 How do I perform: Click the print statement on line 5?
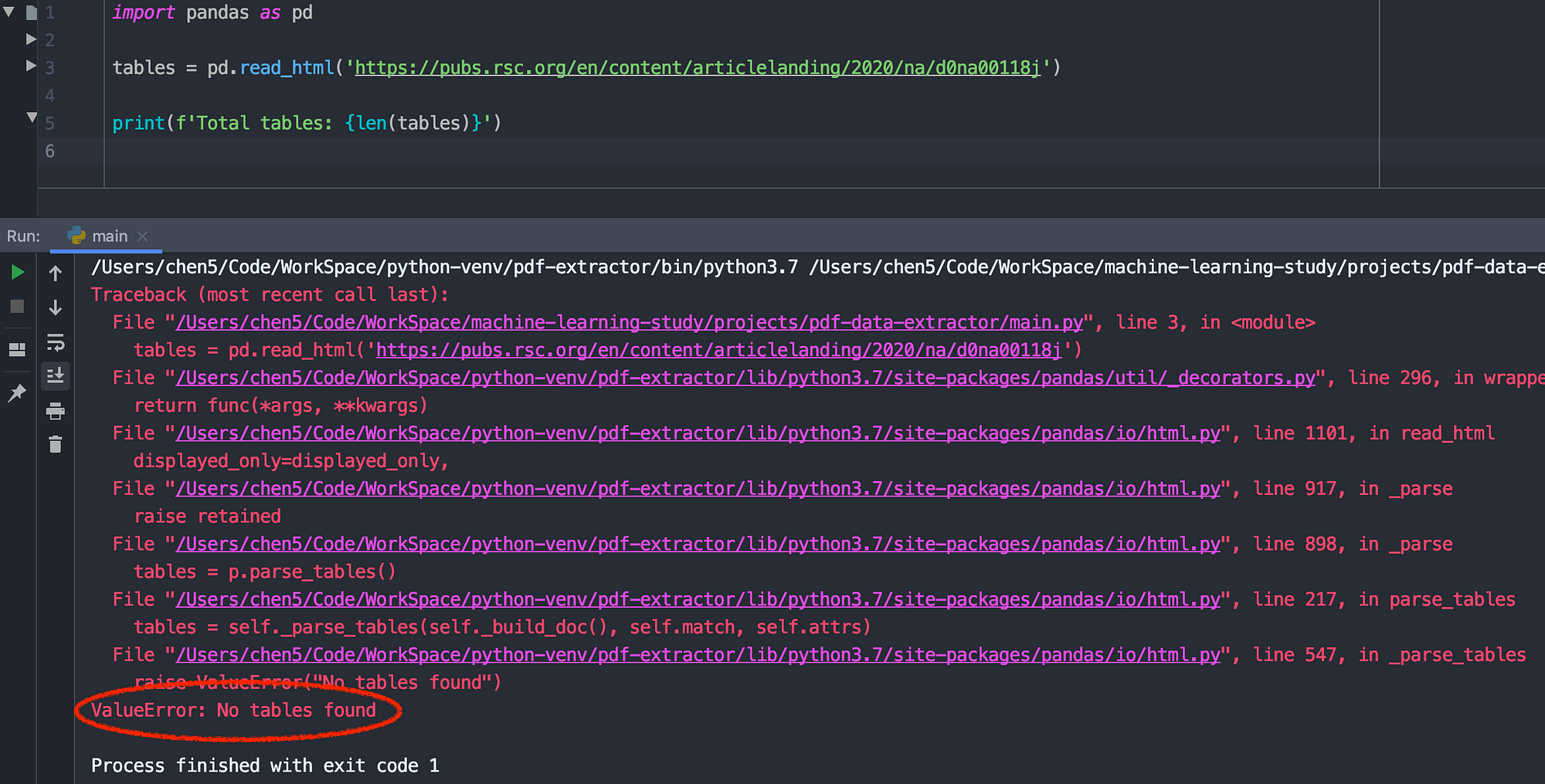pyautogui.click(x=307, y=123)
